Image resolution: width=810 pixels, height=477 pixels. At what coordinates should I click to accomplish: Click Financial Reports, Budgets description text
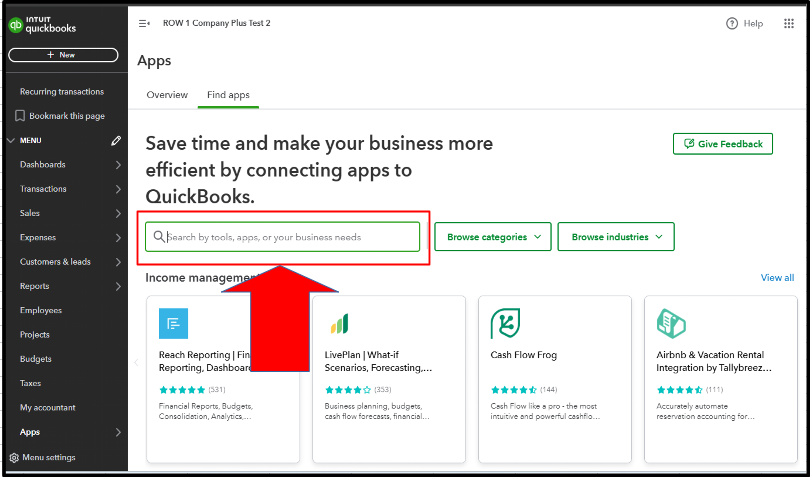tap(206, 411)
